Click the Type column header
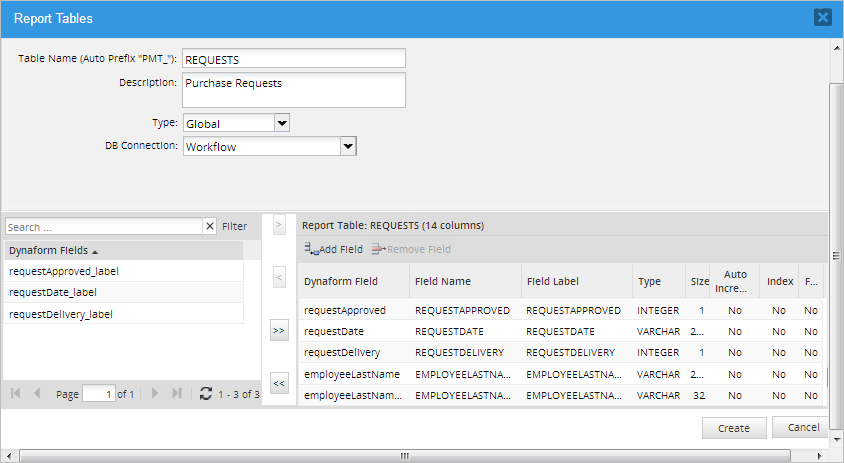The image size is (844, 463). click(x=650, y=282)
